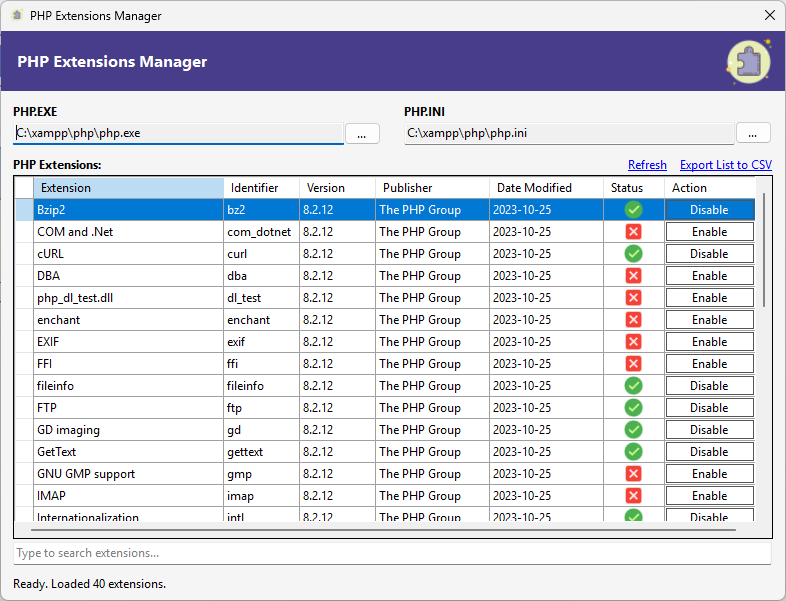Click red X status icon for FFI

(634, 364)
